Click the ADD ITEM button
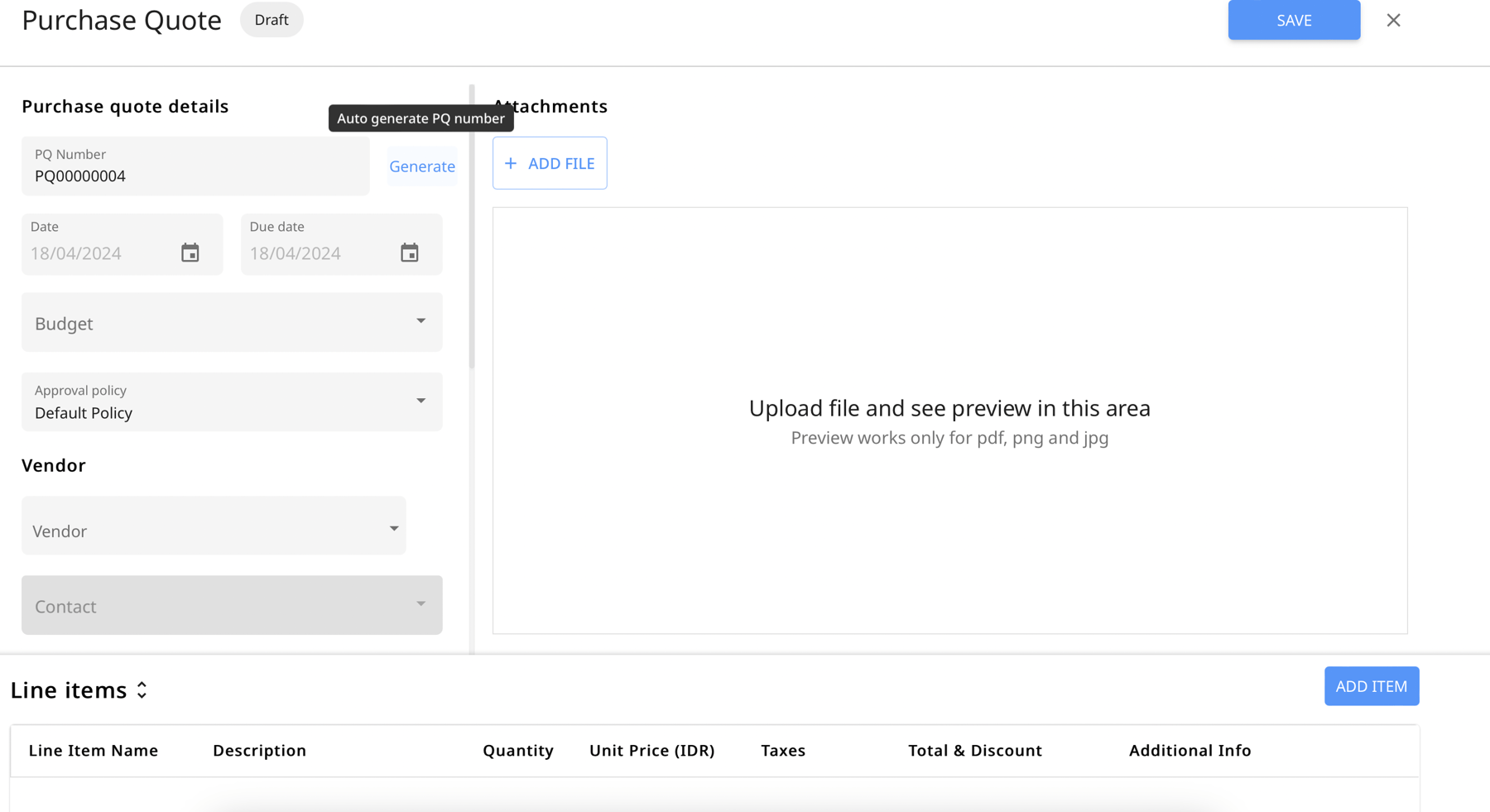 coord(1371,685)
